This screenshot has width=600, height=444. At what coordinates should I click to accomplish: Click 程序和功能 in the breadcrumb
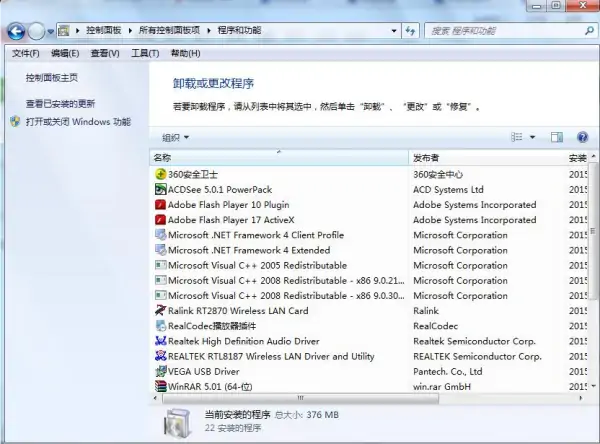(239, 30)
